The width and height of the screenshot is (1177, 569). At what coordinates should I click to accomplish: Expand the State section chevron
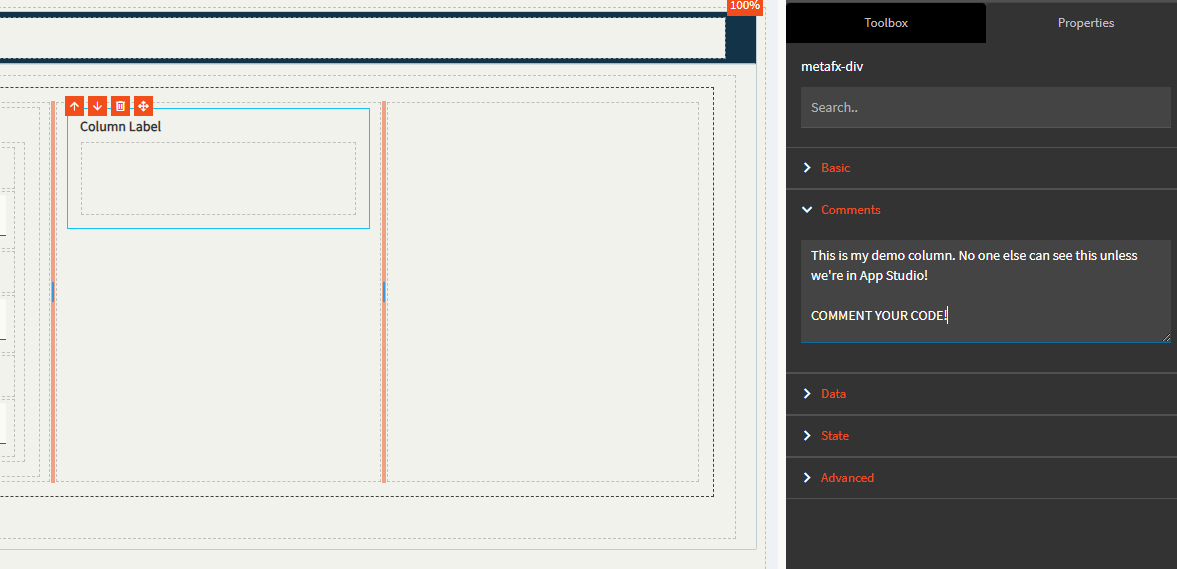click(807, 435)
